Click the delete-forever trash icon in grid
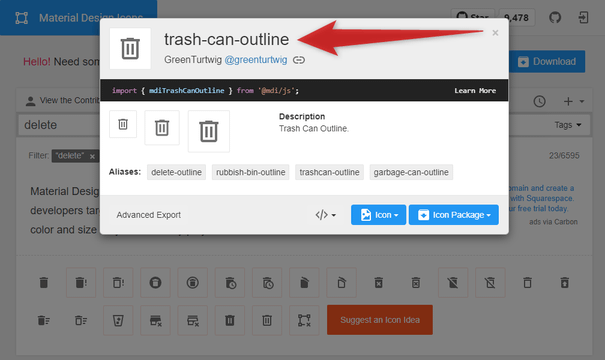 pos(379,283)
